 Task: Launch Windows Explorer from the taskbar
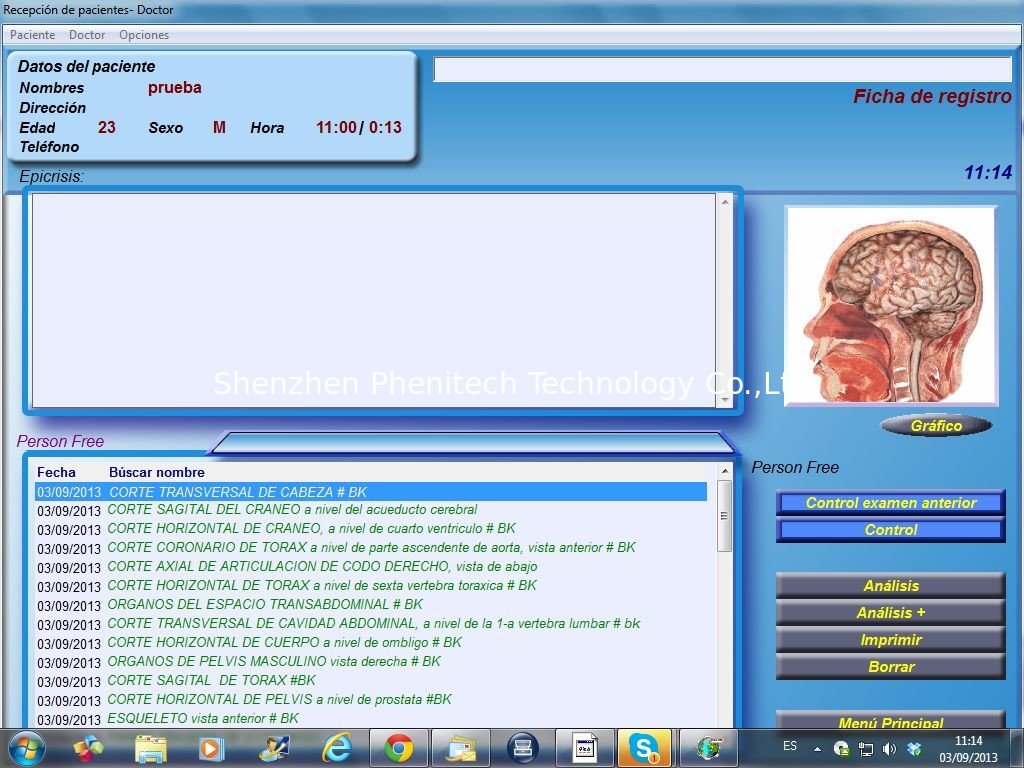point(151,748)
